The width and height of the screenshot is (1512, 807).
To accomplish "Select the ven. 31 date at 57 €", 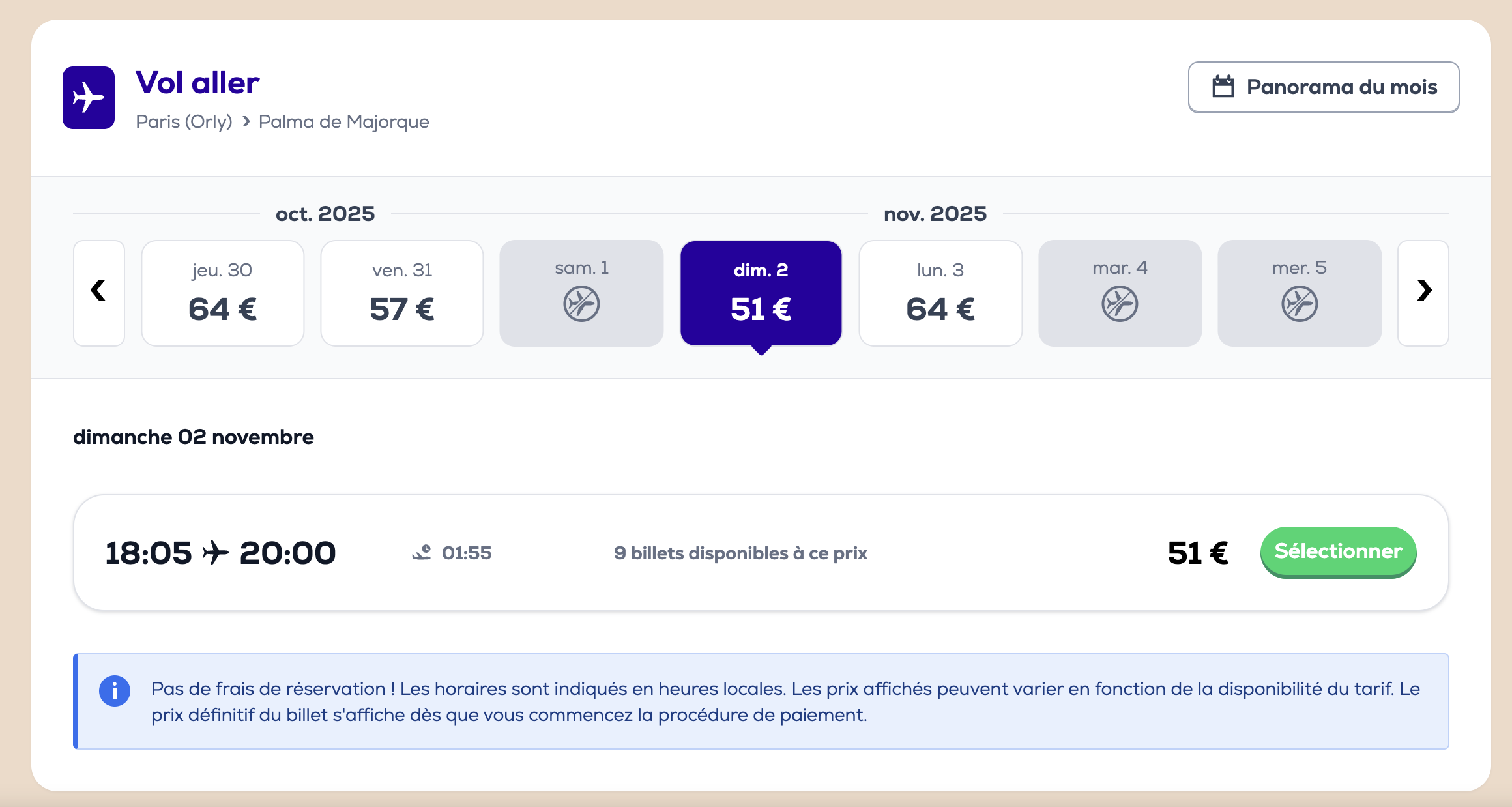I will pos(402,293).
